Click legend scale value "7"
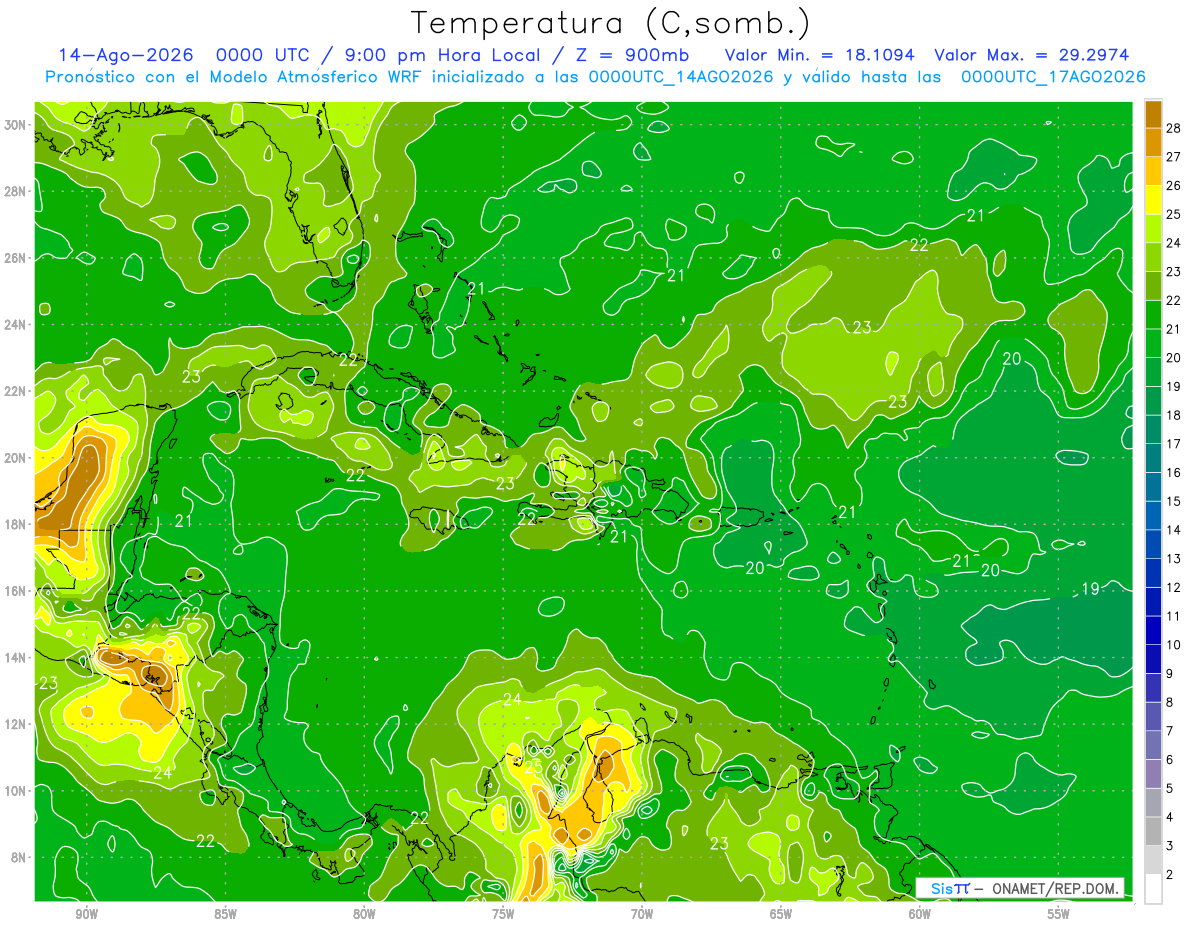The image size is (1200, 927). click(1171, 731)
